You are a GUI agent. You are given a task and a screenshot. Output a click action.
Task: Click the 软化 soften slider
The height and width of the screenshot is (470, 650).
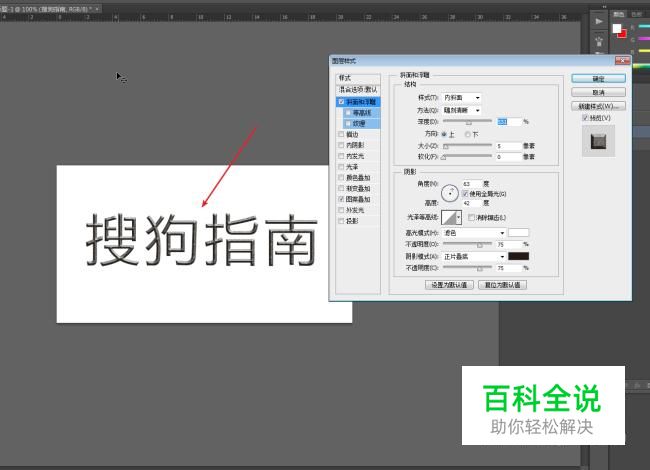coord(467,157)
